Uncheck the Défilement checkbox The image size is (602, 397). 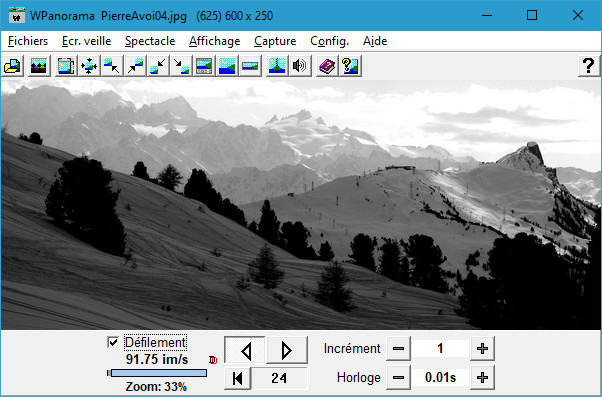pyautogui.click(x=113, y=342)
